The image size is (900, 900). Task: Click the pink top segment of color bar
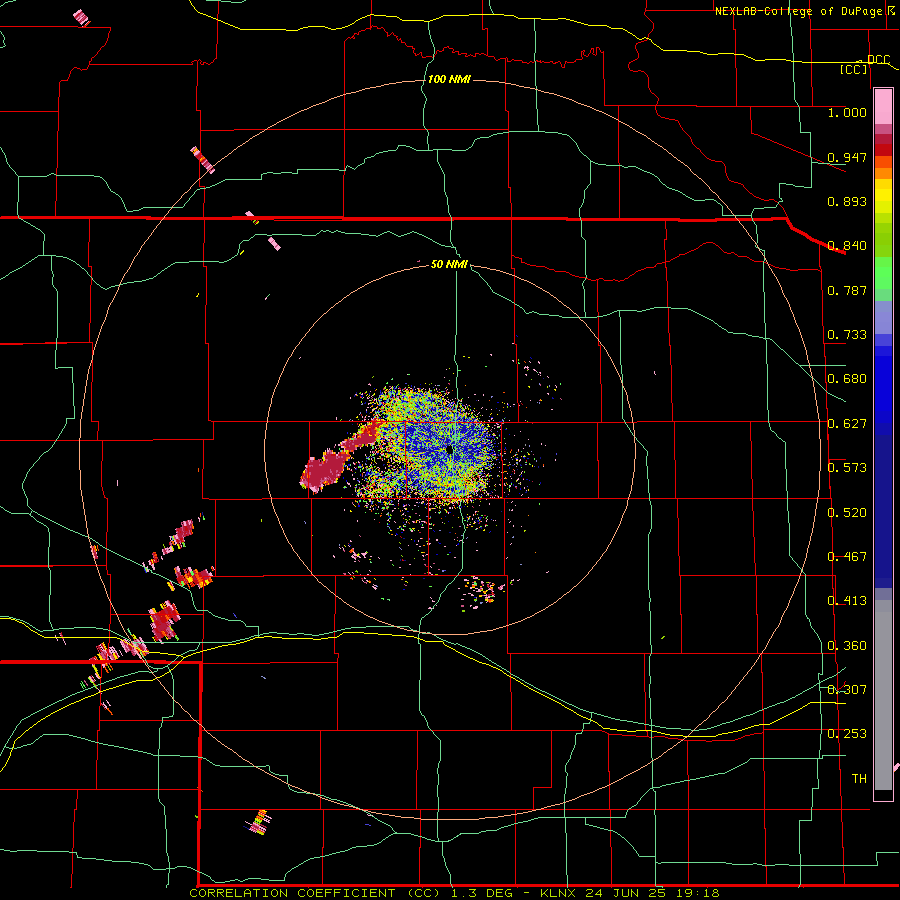[883, 107]
